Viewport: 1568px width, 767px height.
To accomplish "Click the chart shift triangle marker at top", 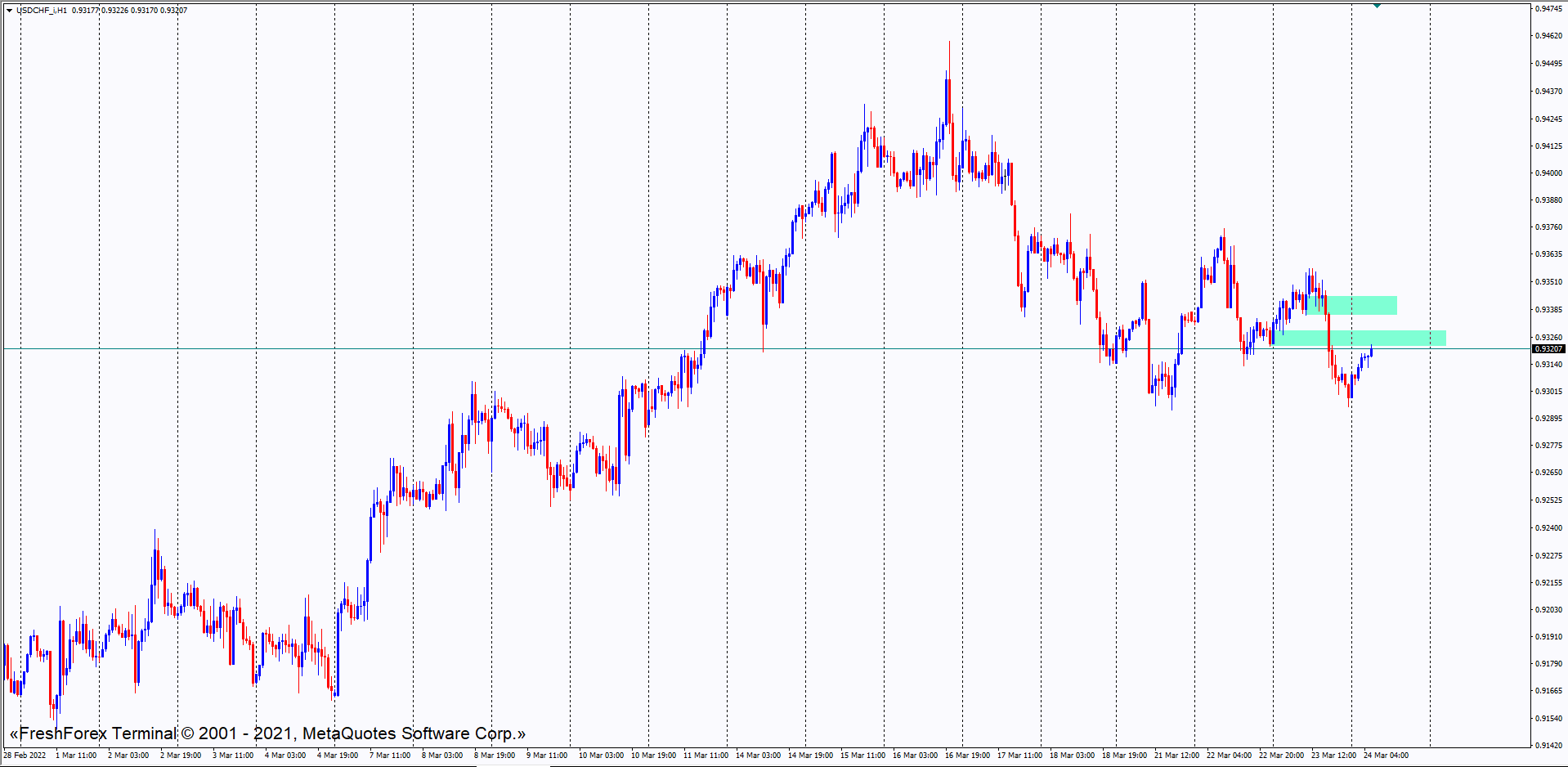I will (x=1377, y=6).
